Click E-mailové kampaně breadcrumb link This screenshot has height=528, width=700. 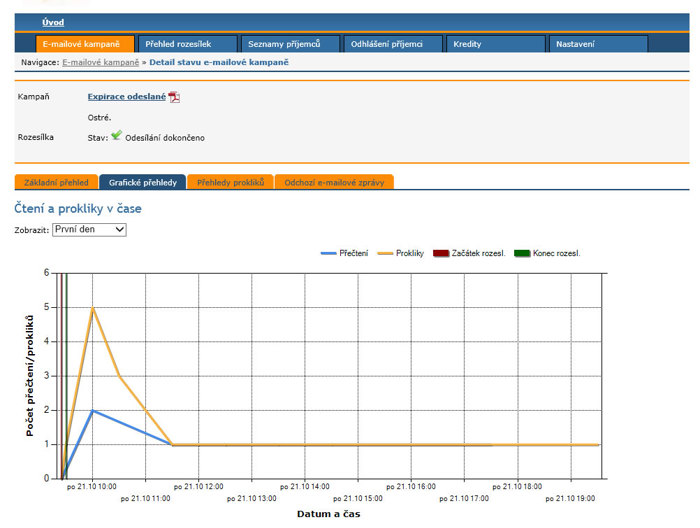point(101,62)
